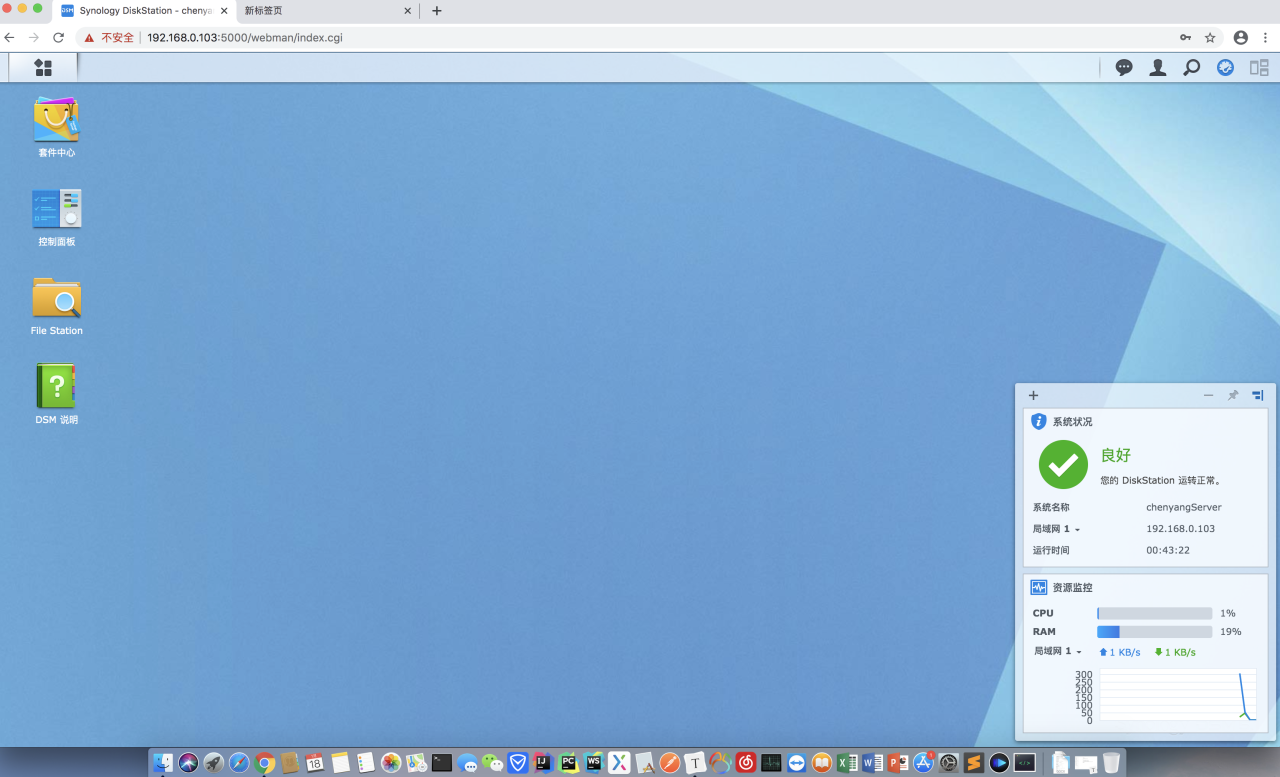Open Finder from the Dock

[x=163, y=763]
